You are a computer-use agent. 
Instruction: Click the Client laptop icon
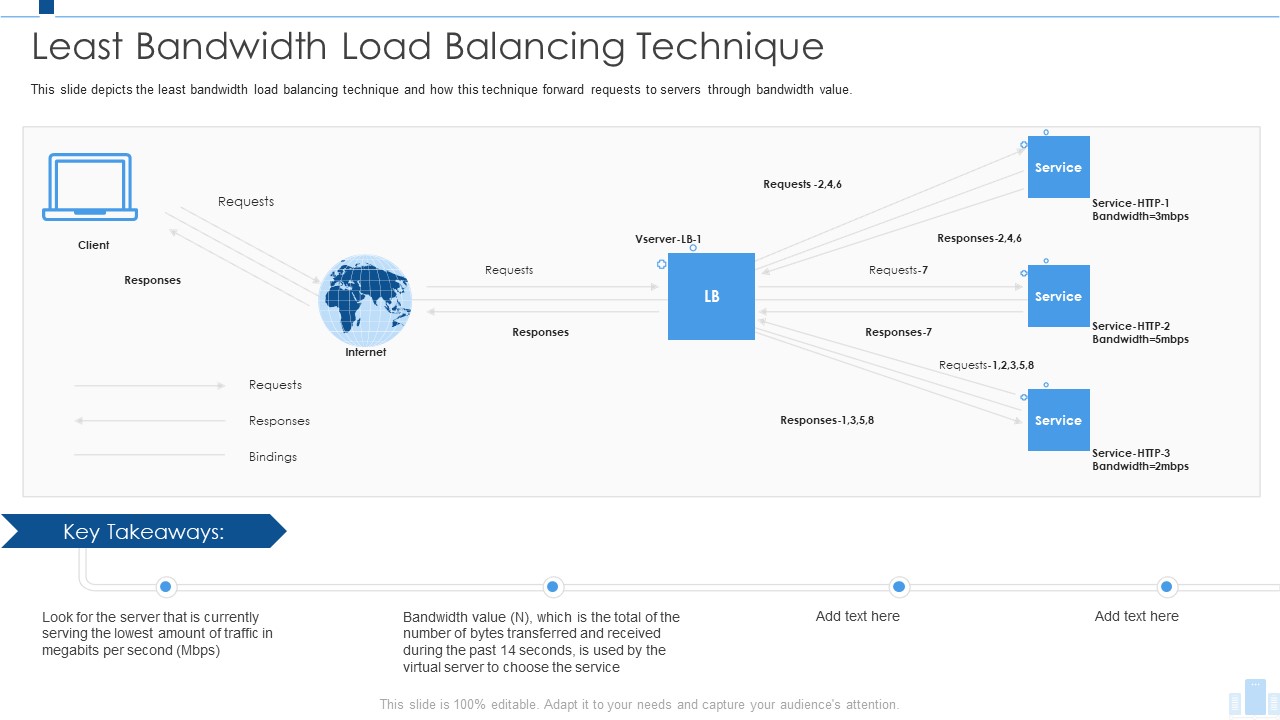tap(90, 187)
